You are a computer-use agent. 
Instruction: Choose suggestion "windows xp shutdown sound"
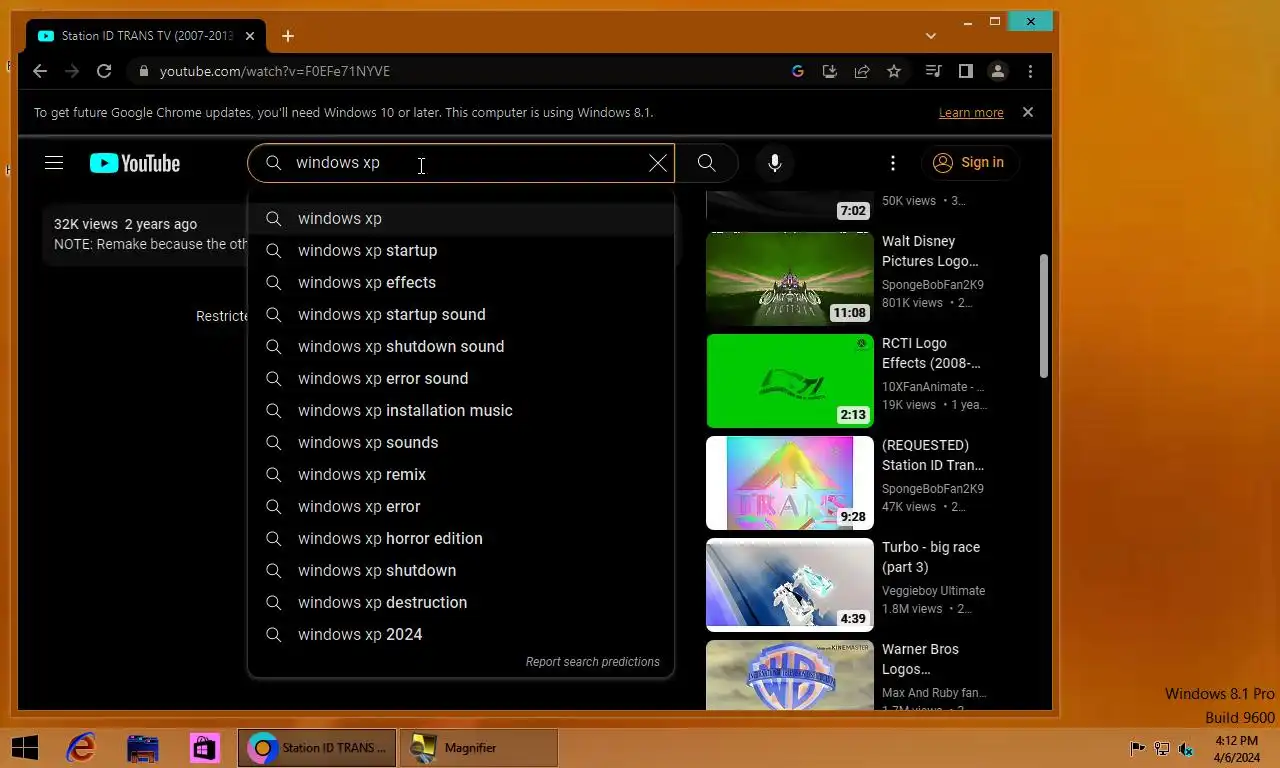[460, 346]
